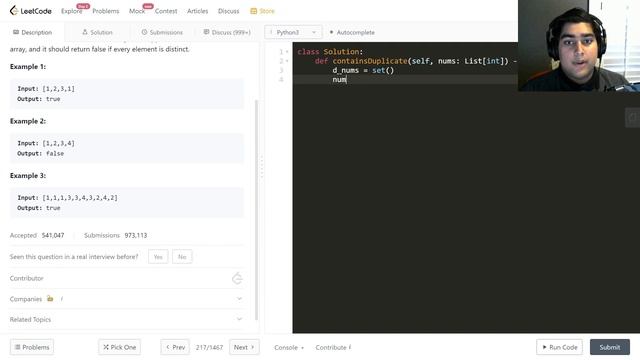Viewport: 640px width, 360px height.
Task: Click the 'Input: [1,1,1,3,3,4,3,2,4,2]' example text
Action: tap(67, 198)
